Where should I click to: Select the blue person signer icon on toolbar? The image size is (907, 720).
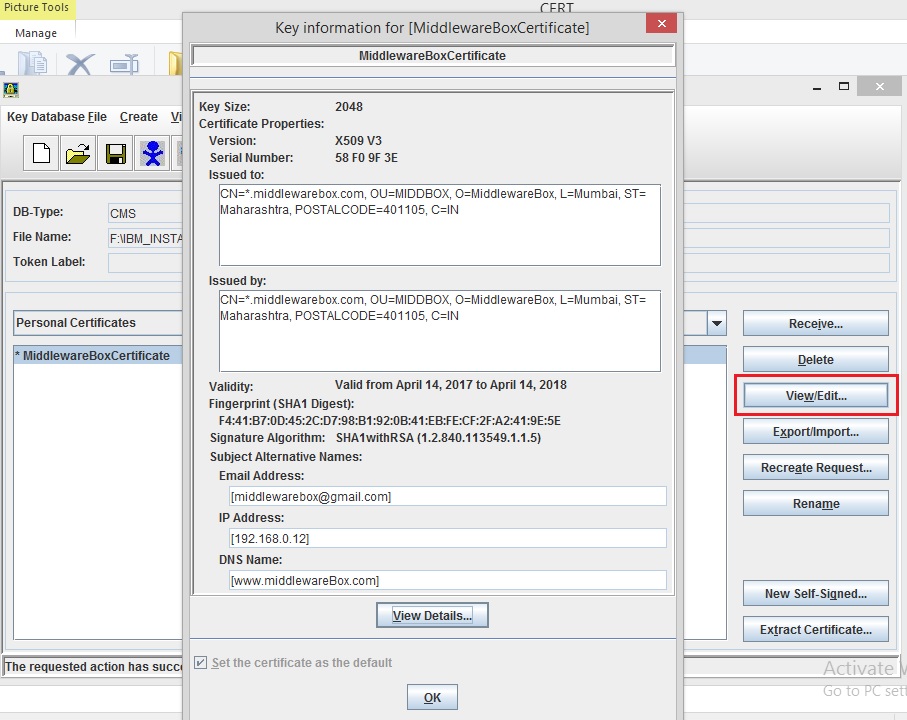(153, 153)
